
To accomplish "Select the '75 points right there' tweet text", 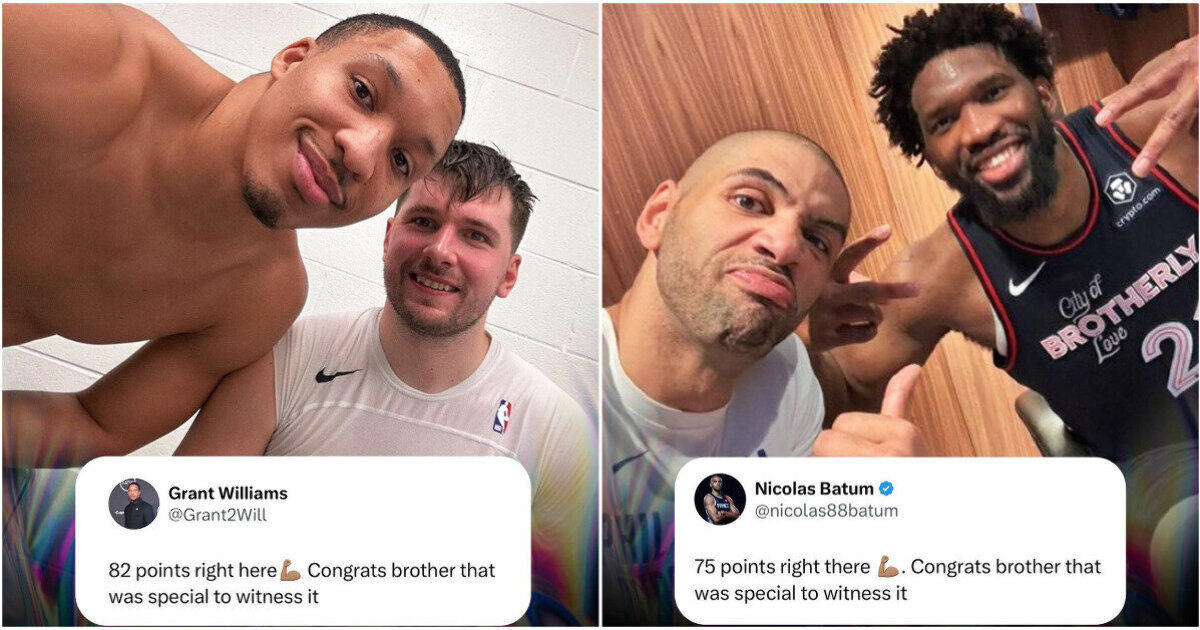I will (x=785, y=566).
